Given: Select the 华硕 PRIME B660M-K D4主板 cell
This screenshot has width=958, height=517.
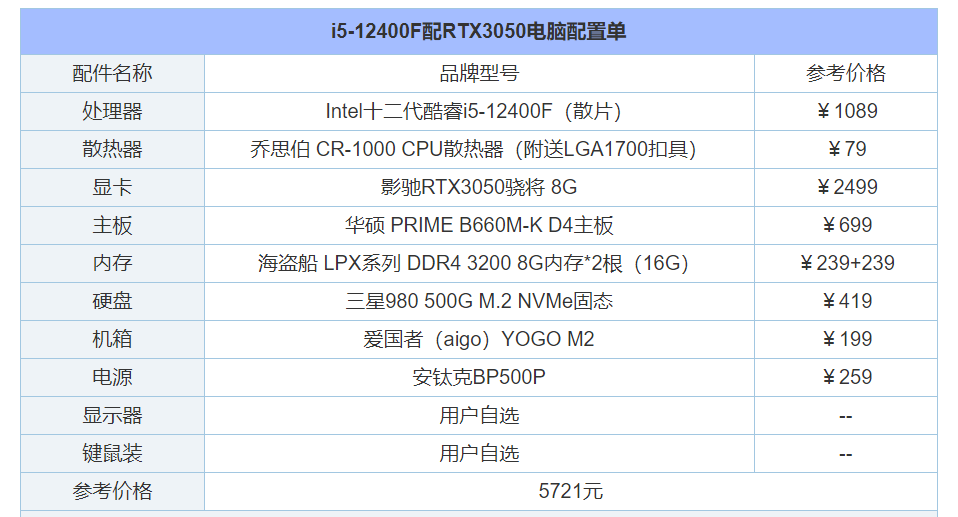Looking at the screenshot, I should tap(479, 226).
